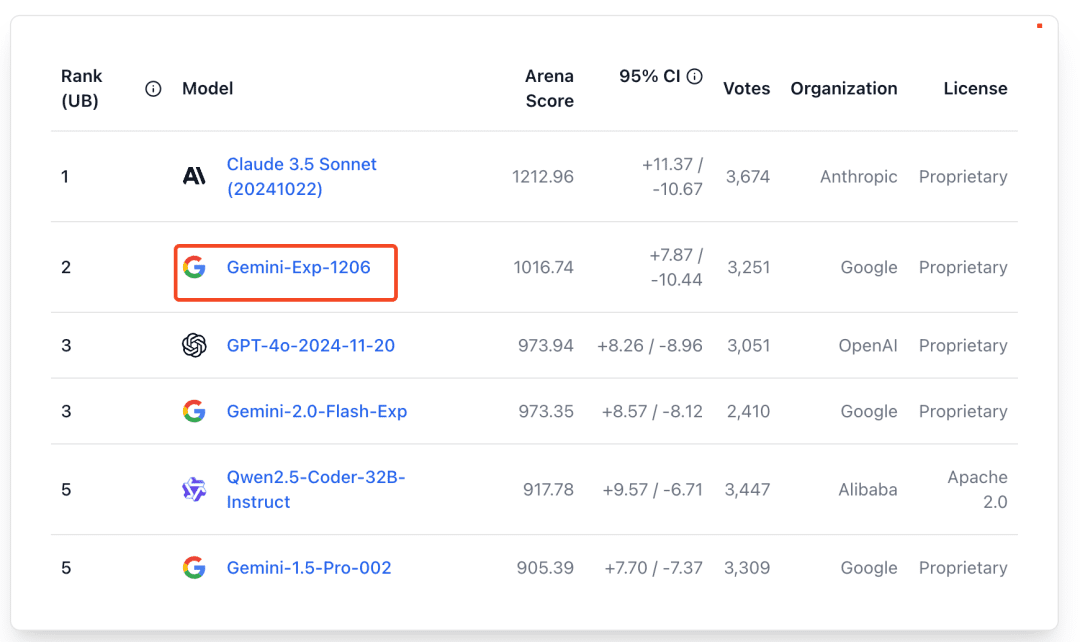Click the Rank (UB) column header
This screenshot has width=1080, height=642.
81,88
